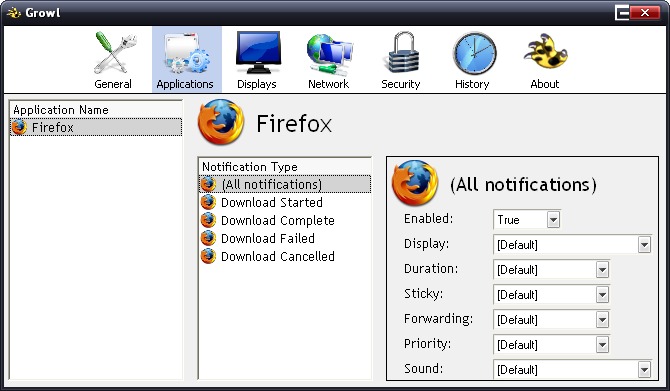Screen dimensions: 670x391
Task: Open the Network globe icon
Action: (x=329, y=55)
